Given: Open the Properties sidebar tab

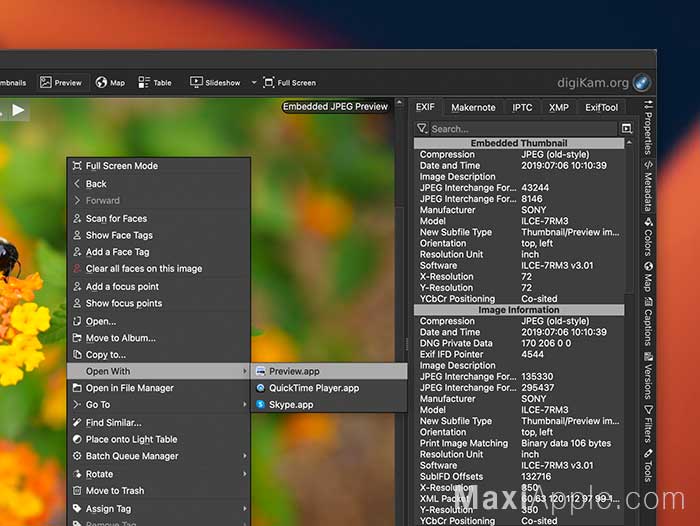Looking at the screenshot, I should pyautogui.click(x=648, y=128).
